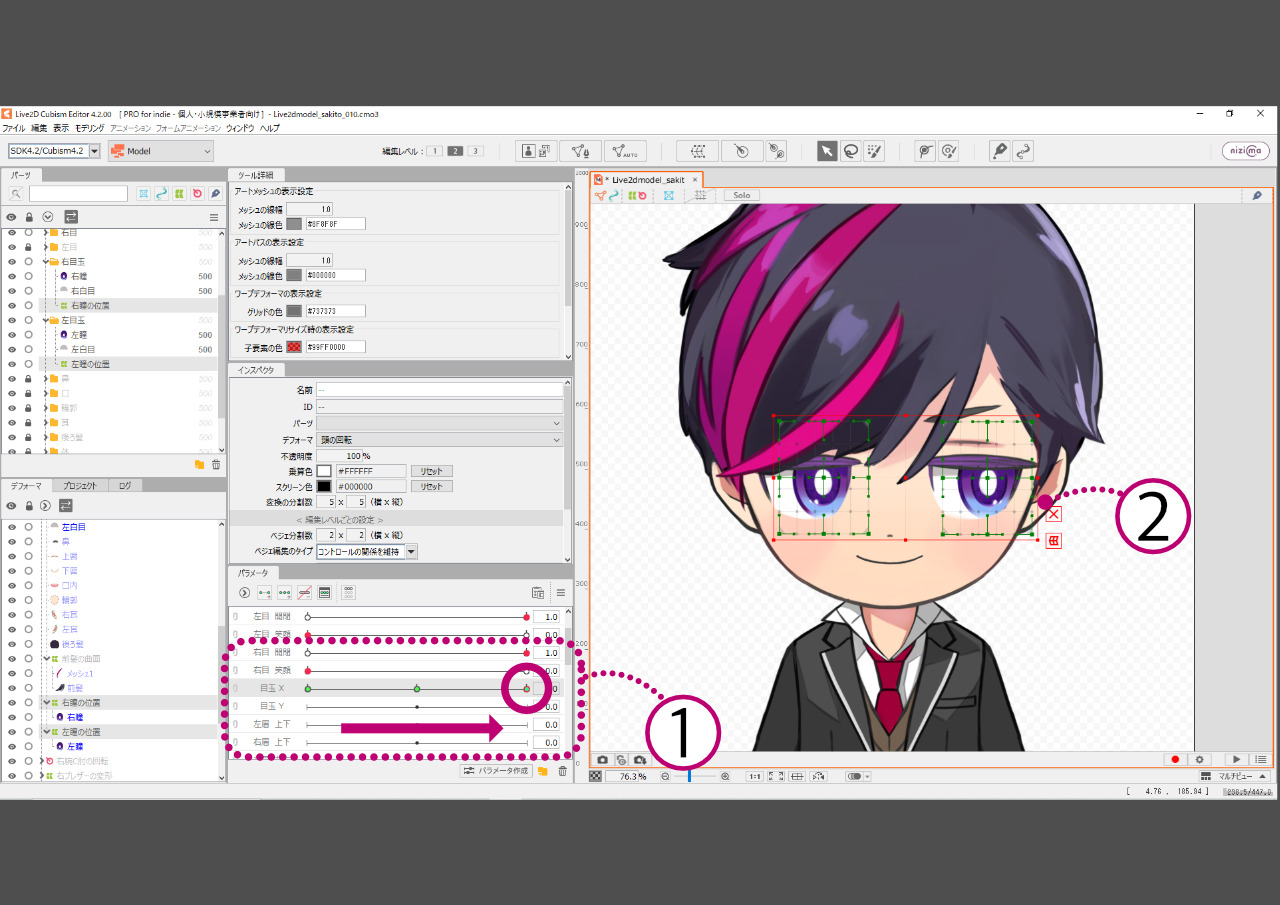The width and height of the screenshot is (1280, 905).
Task: Open the スクリーン色 black color swatch
Action: 324,486
